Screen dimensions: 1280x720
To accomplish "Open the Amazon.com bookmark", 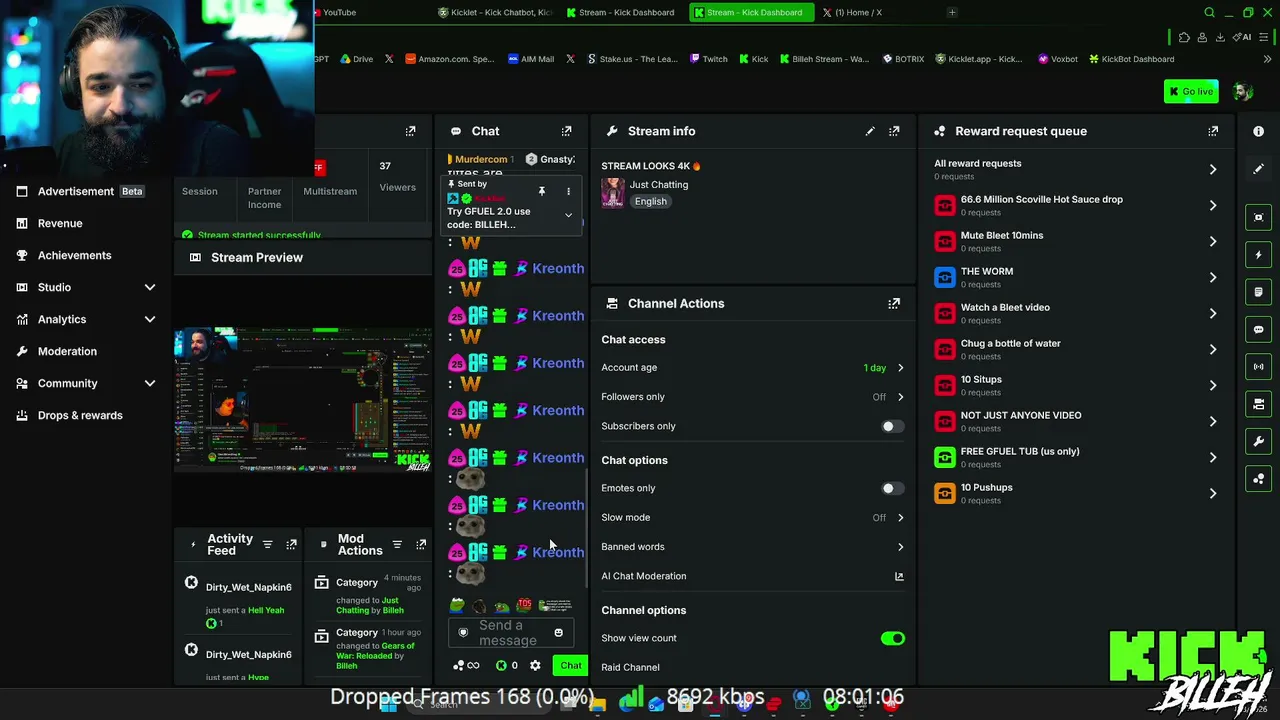I will [450, 59].
